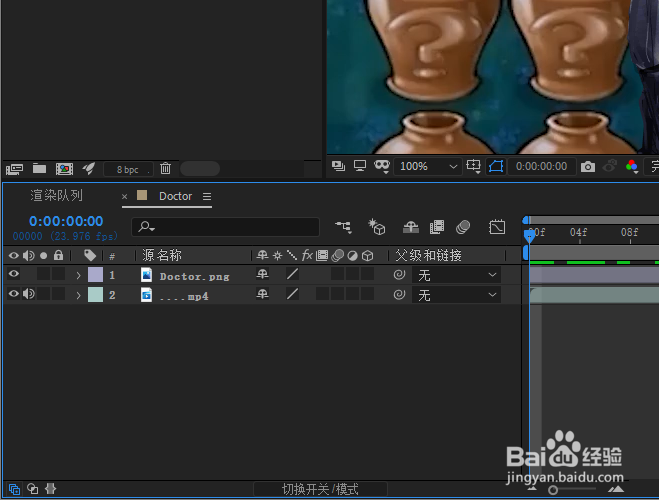Screen dimensions: 659x500
Task: Open composition mini-flowchart icon
Action: pos(343,227)
